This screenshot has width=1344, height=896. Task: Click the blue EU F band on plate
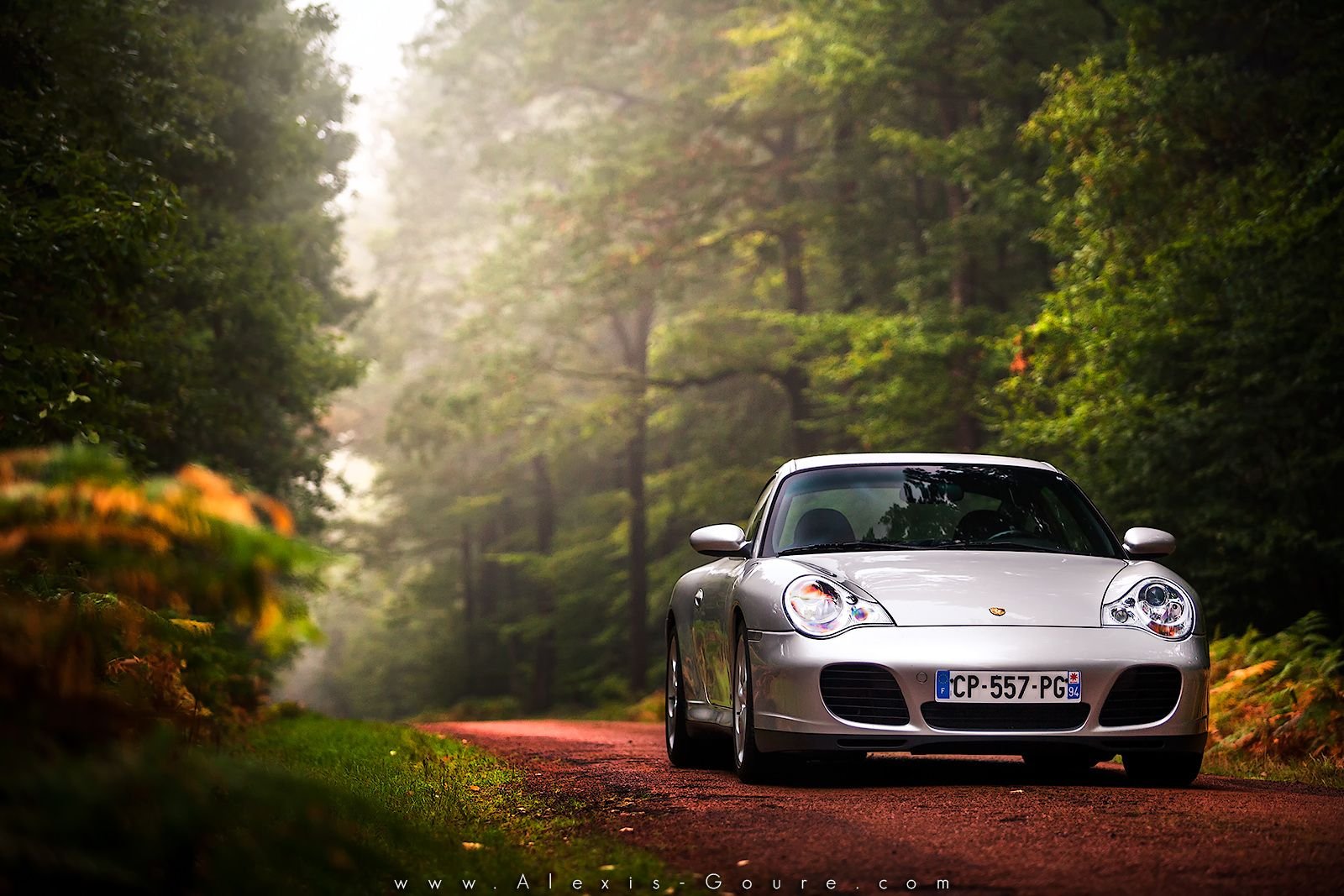tap(942, 686)
